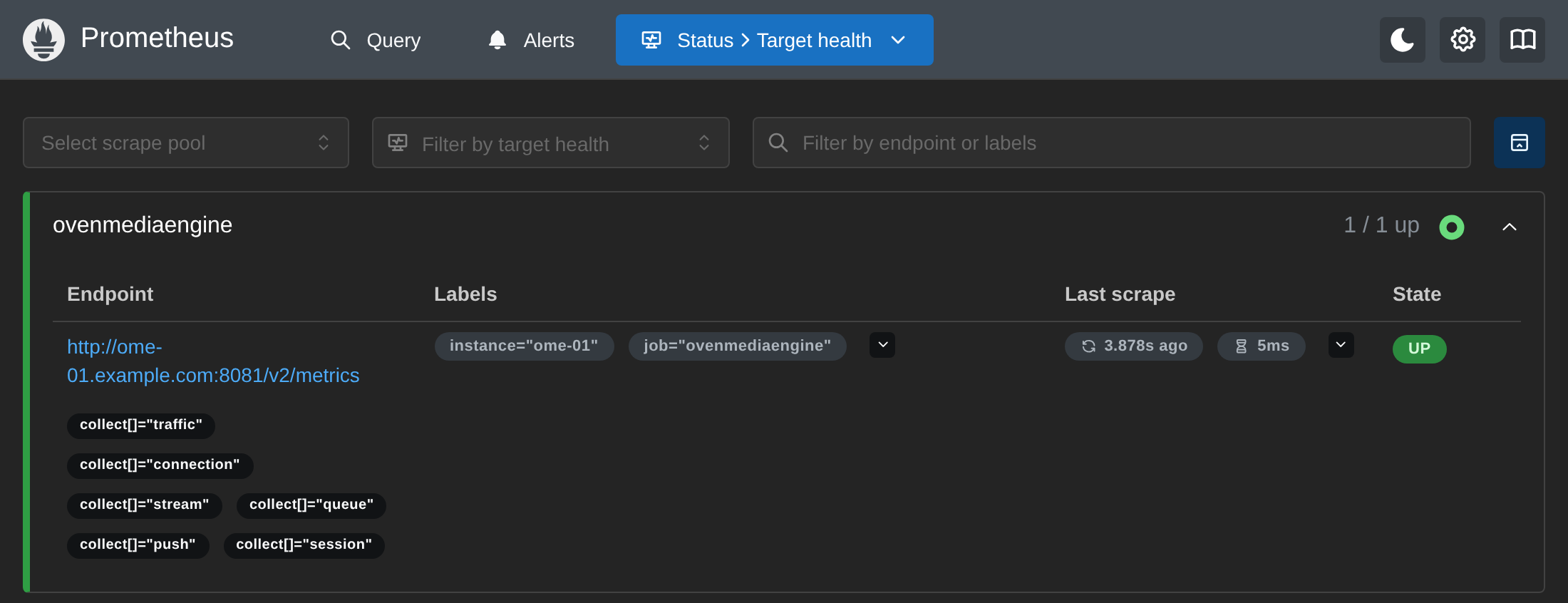Click the UP state badge
This screenshot has height=603, width=1568.
tap(1419, 349)
